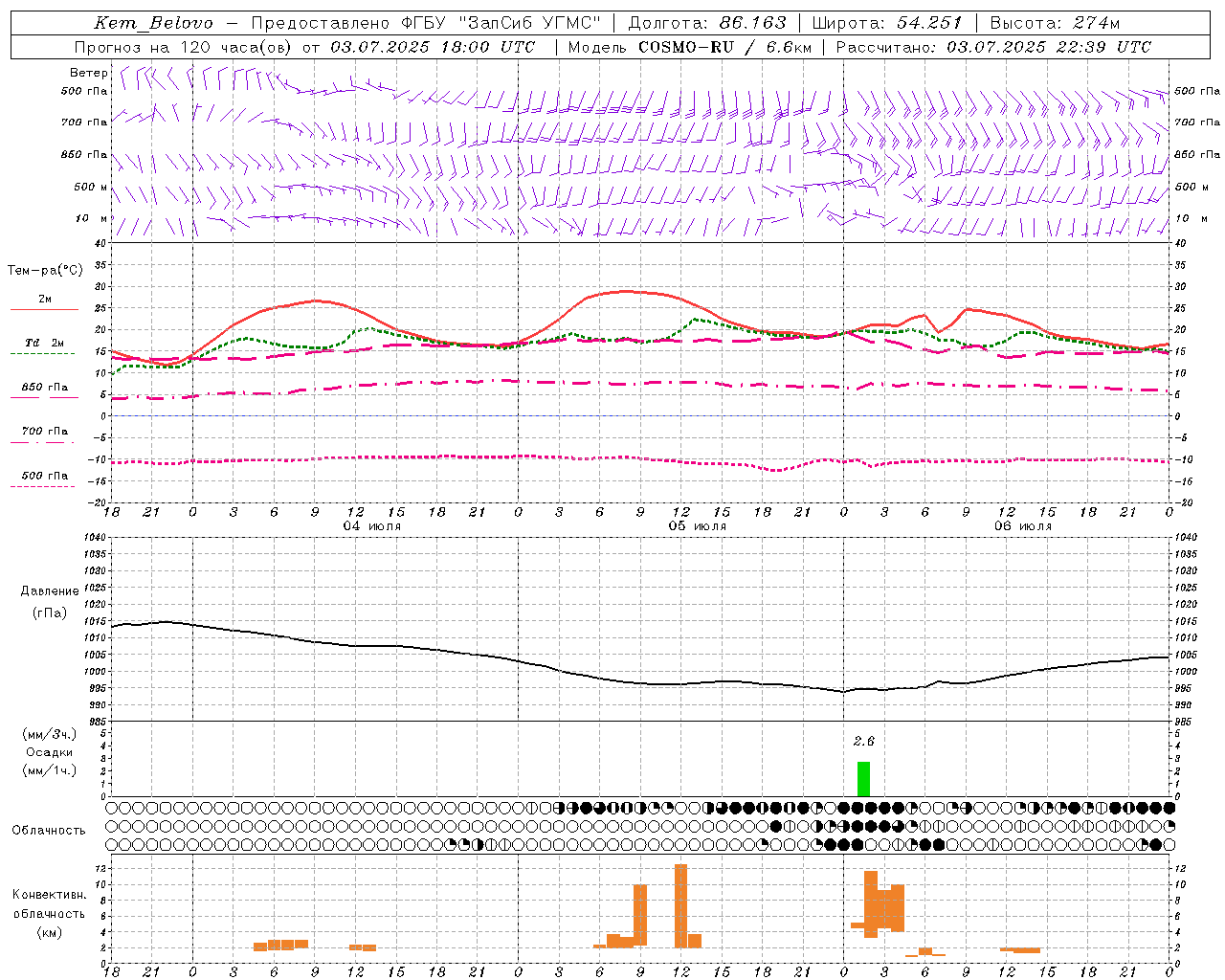Click the forecast start time 03.07.2025 18:00 UTC
The height and width of the screenshot is (980, 1225).
point(433,47)
